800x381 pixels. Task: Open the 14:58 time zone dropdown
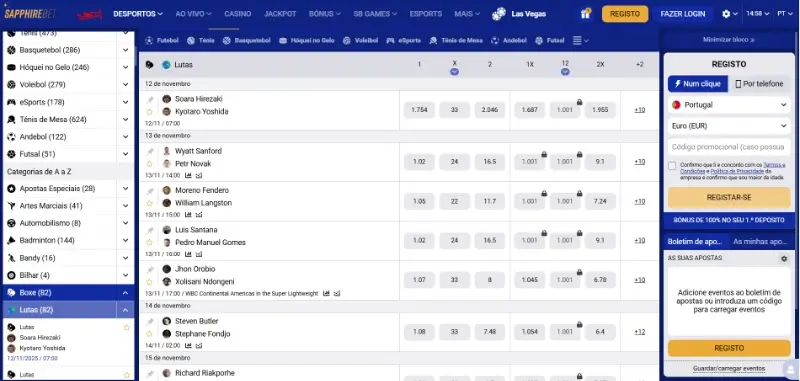point(757,14)
